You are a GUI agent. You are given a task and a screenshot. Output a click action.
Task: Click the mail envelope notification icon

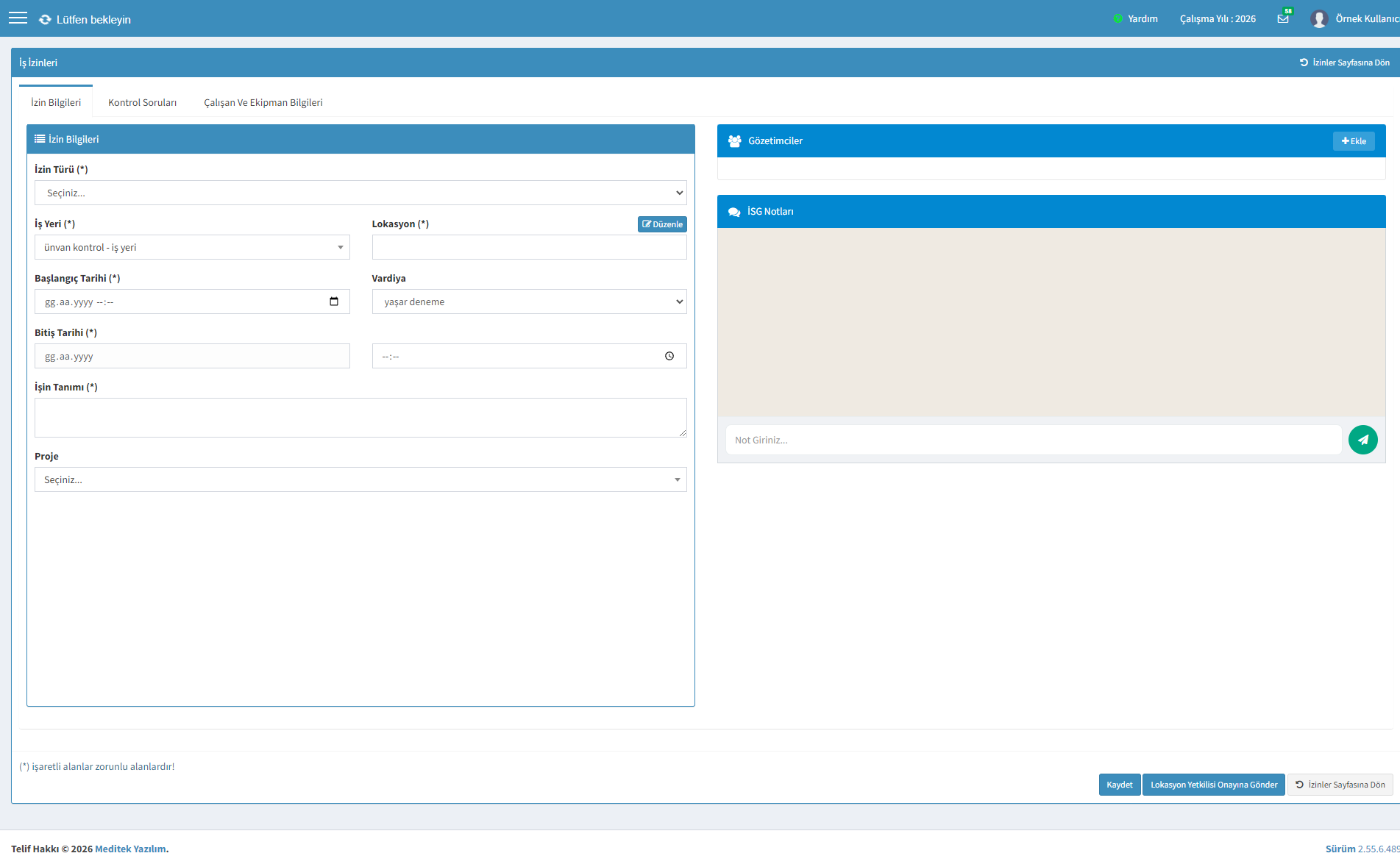click(1283, 19)
